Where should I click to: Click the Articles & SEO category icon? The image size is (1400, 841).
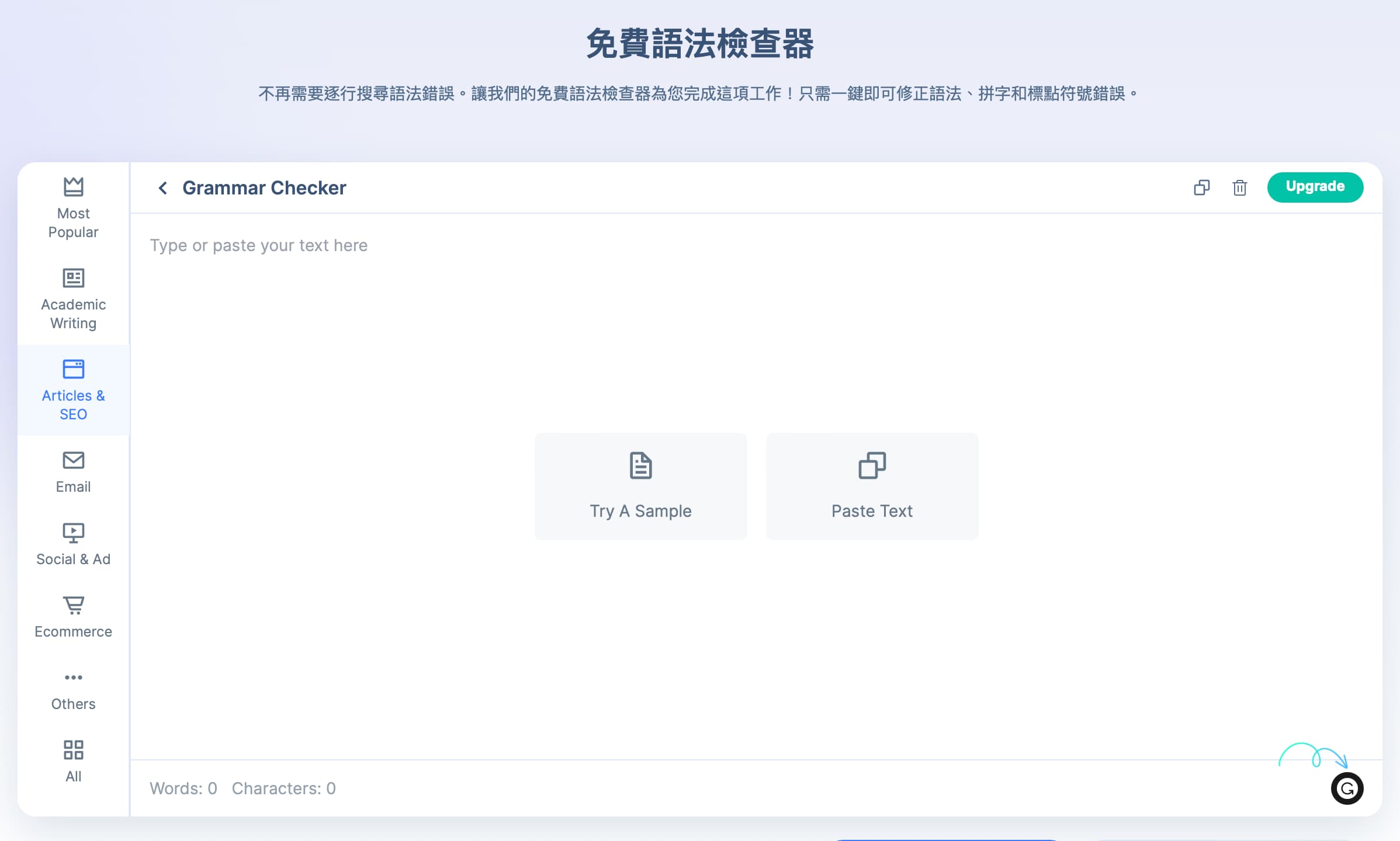[74, 369]
